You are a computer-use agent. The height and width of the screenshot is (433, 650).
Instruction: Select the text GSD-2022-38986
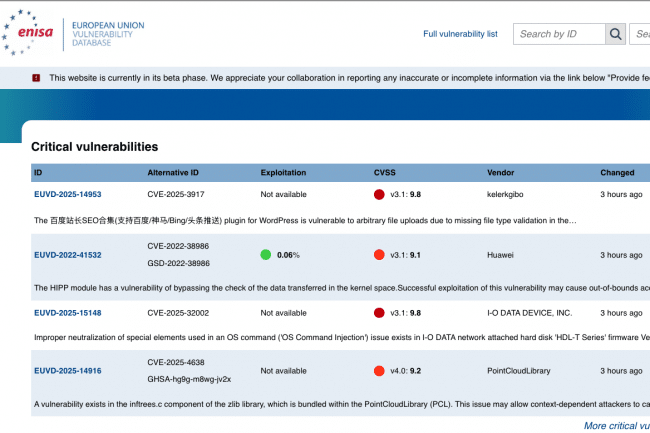(178, 263)
